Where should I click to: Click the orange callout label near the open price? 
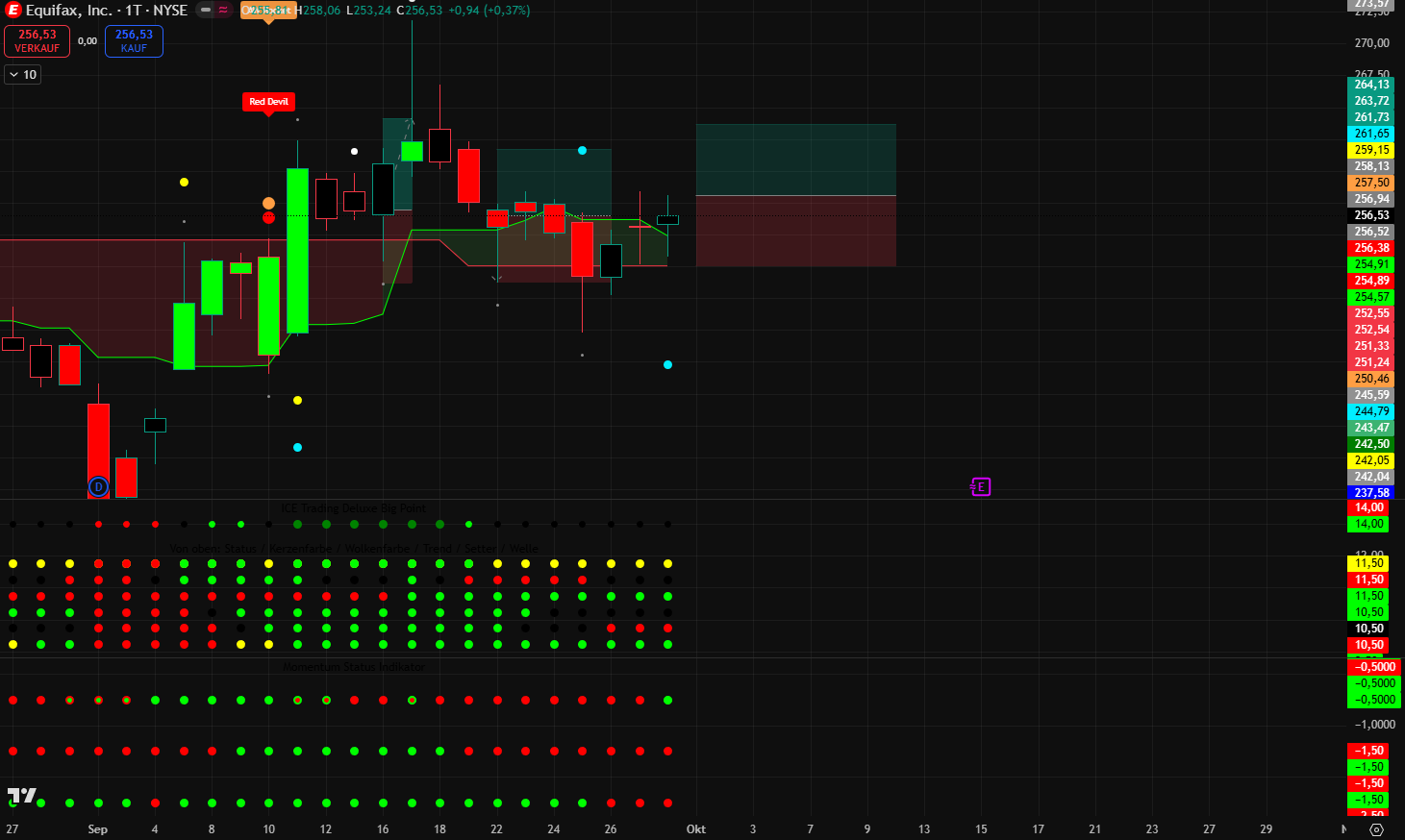(267, 12)
